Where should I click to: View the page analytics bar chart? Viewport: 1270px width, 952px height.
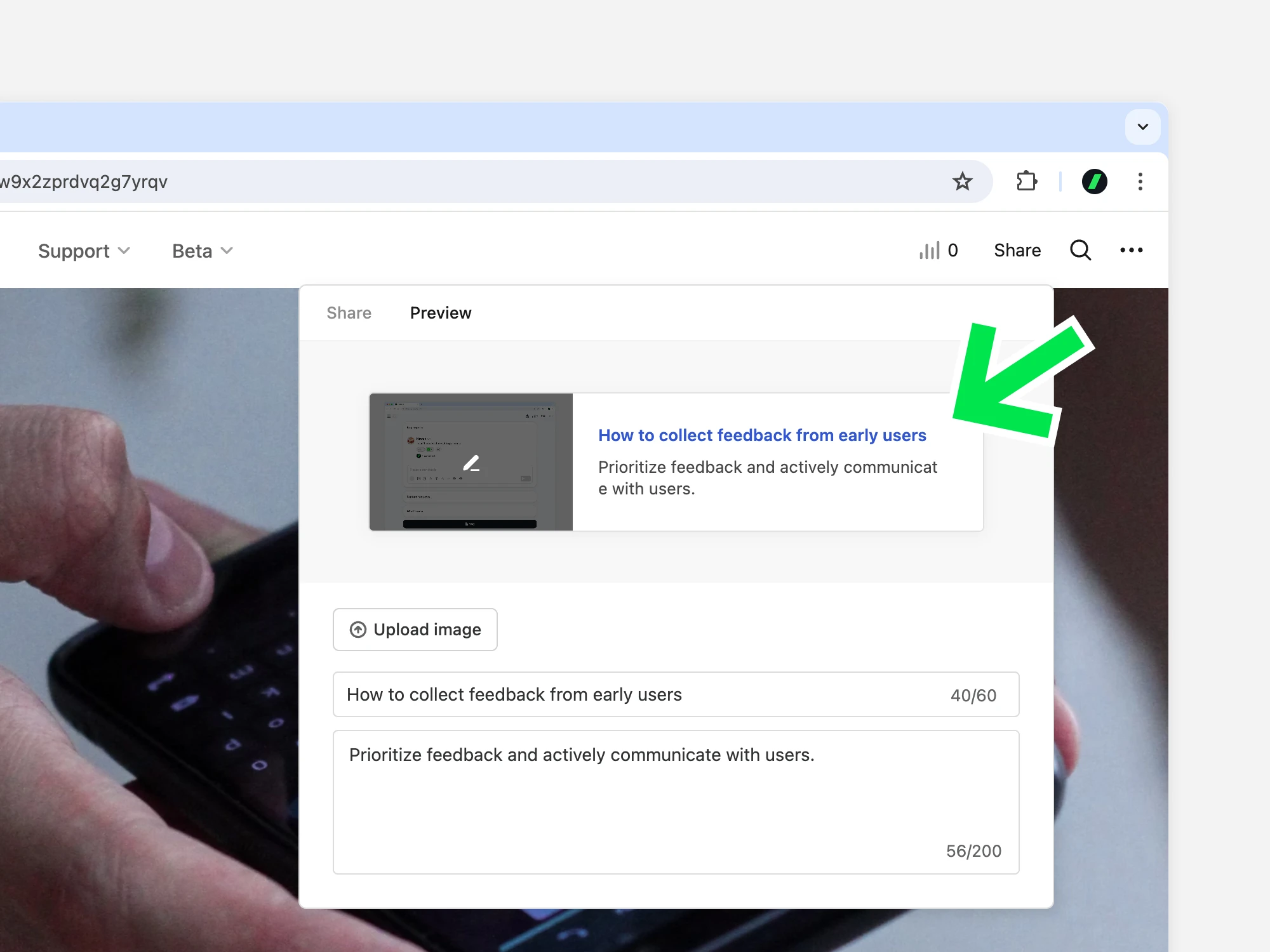939,250
